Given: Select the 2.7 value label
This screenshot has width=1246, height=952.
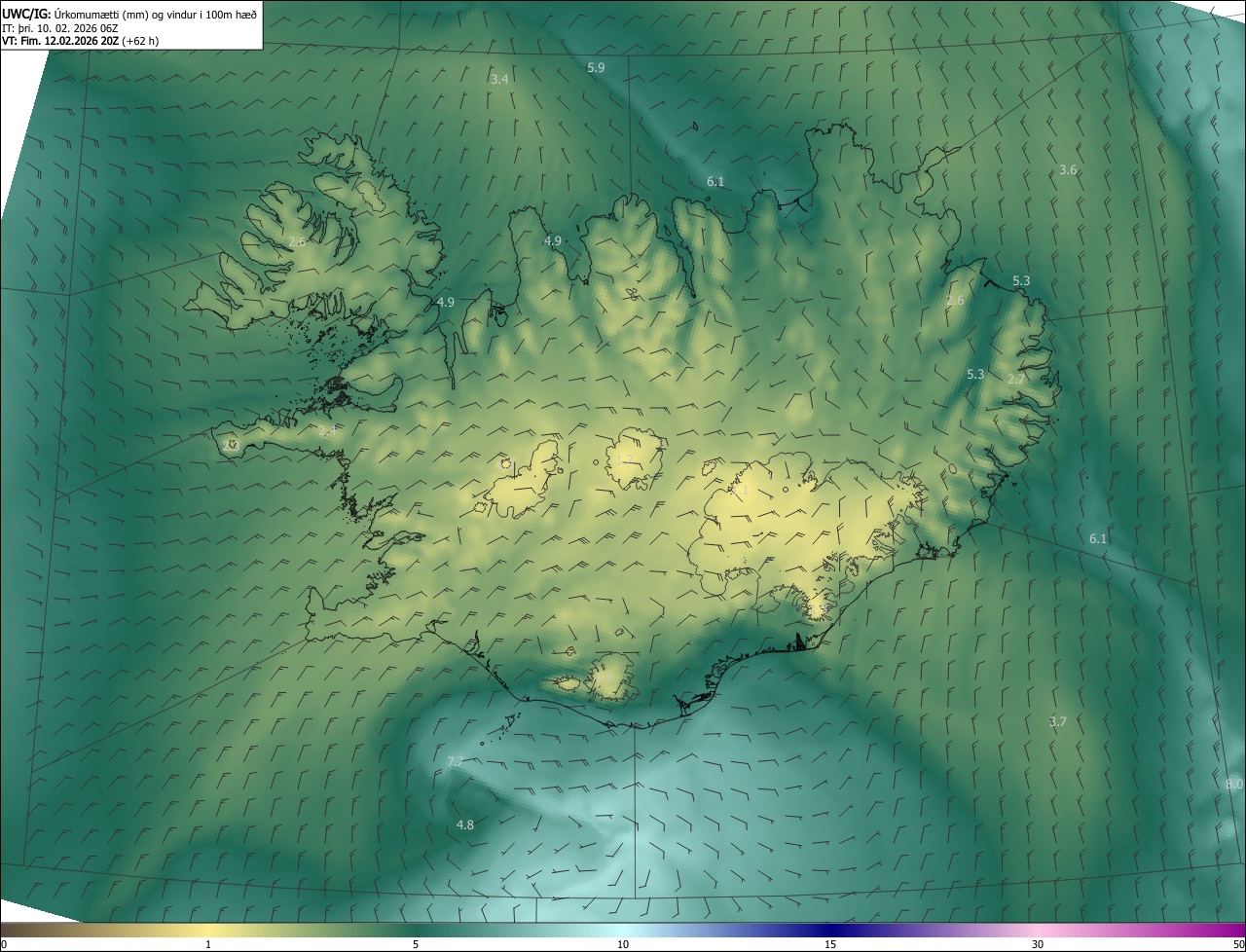Looking at the screenshot, I should coord(1015,379).
